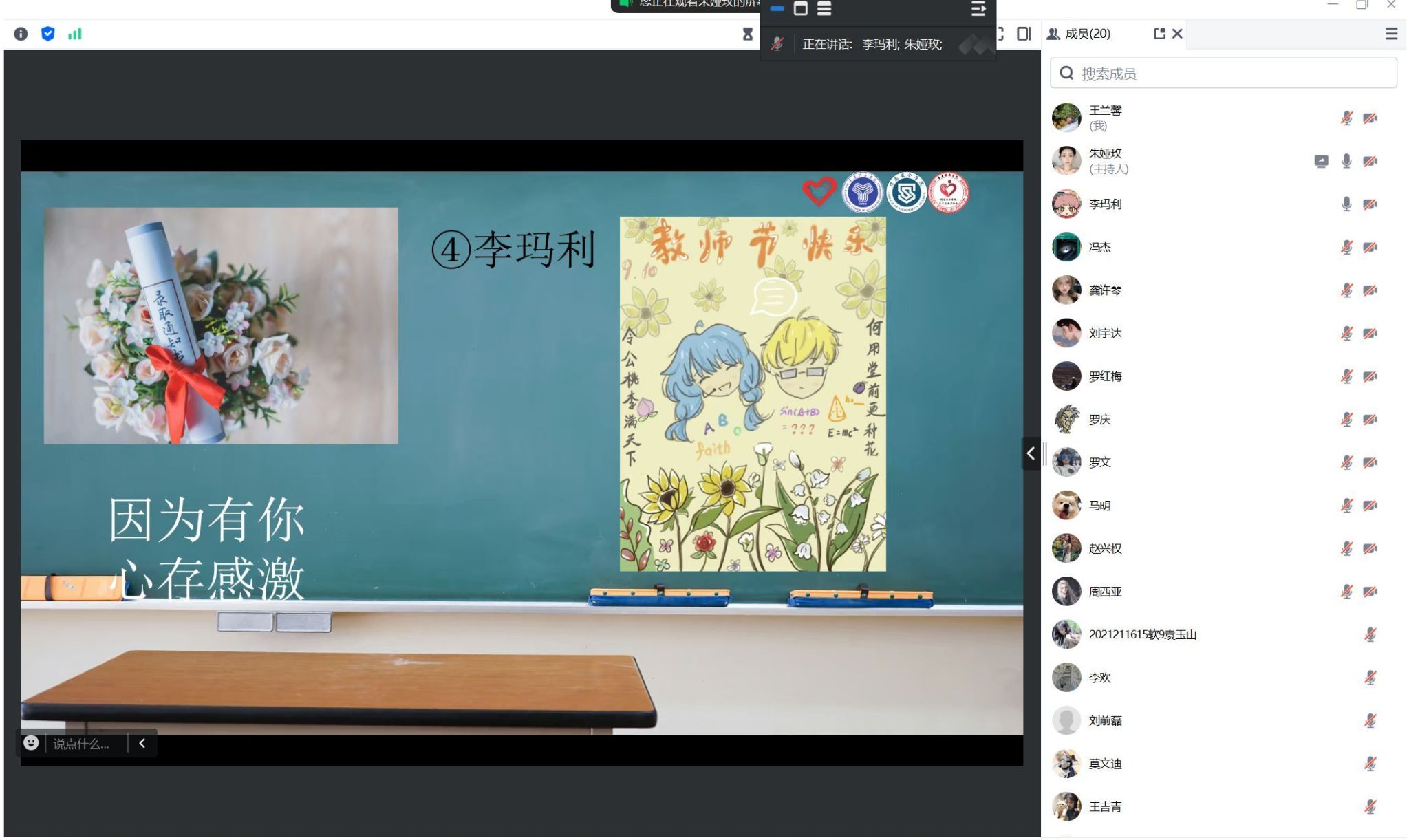
Task: Collapse the members sidebar with arrow handle
Action: [1030, 453]
